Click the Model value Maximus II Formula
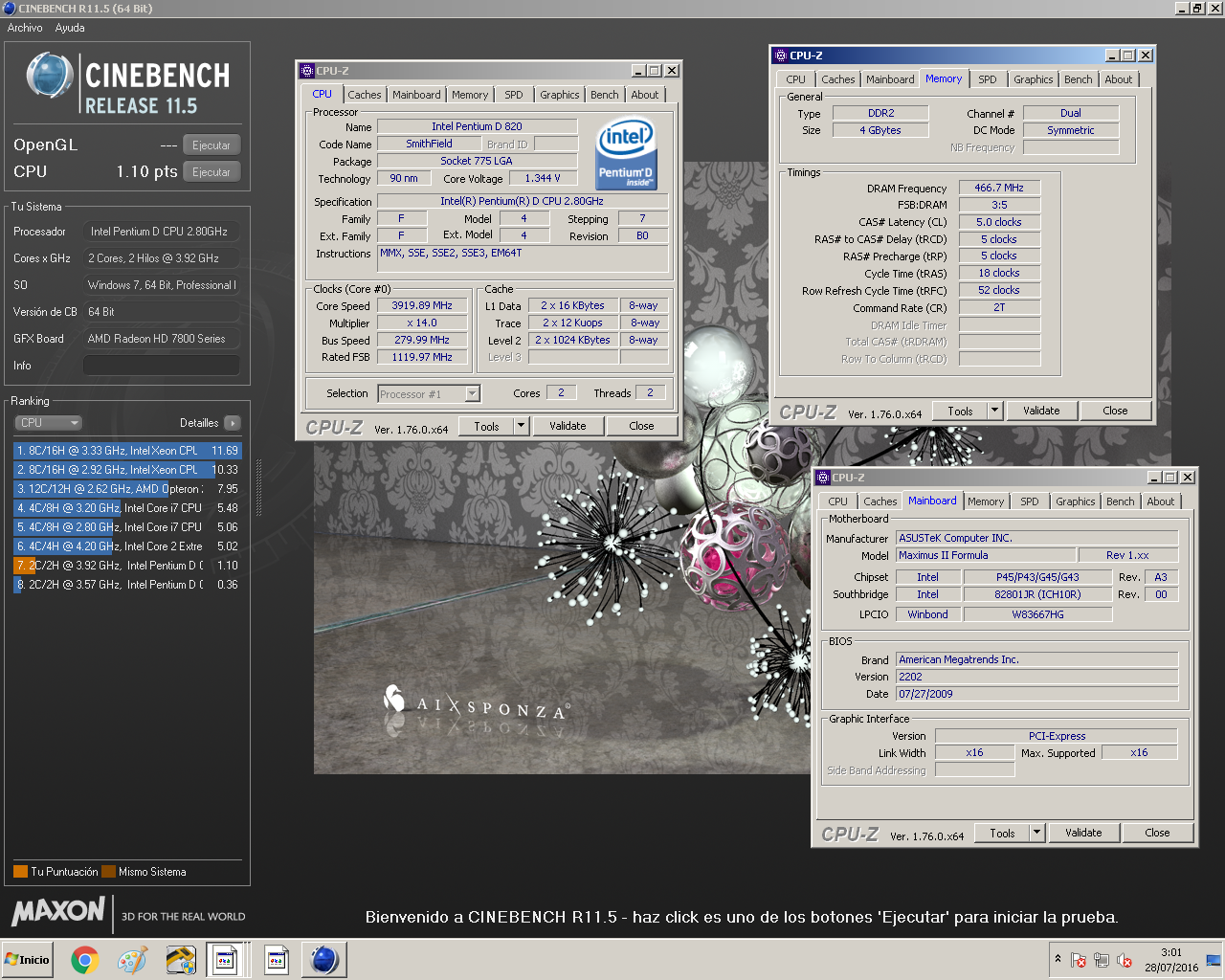The image size is (1225, 980). [x=985, y=555]
